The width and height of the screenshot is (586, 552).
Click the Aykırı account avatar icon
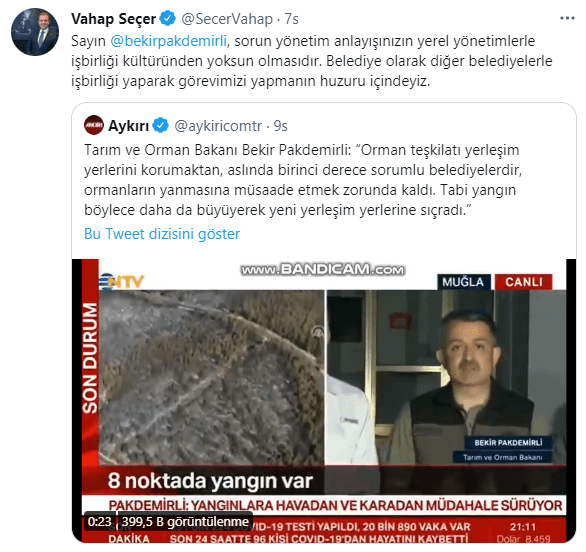(93, 125)
